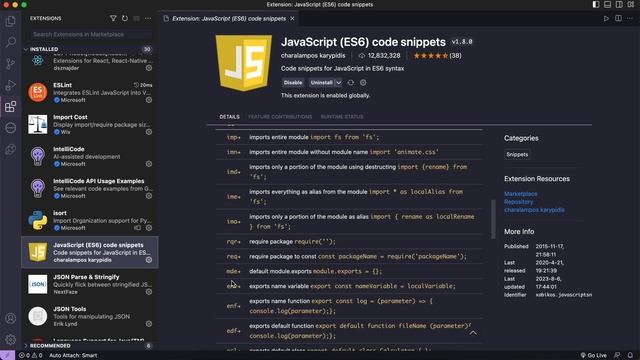This screenshot has width=640, height=360.
Task: Open Accounts menu in activity bar
Action: [11, 318]
